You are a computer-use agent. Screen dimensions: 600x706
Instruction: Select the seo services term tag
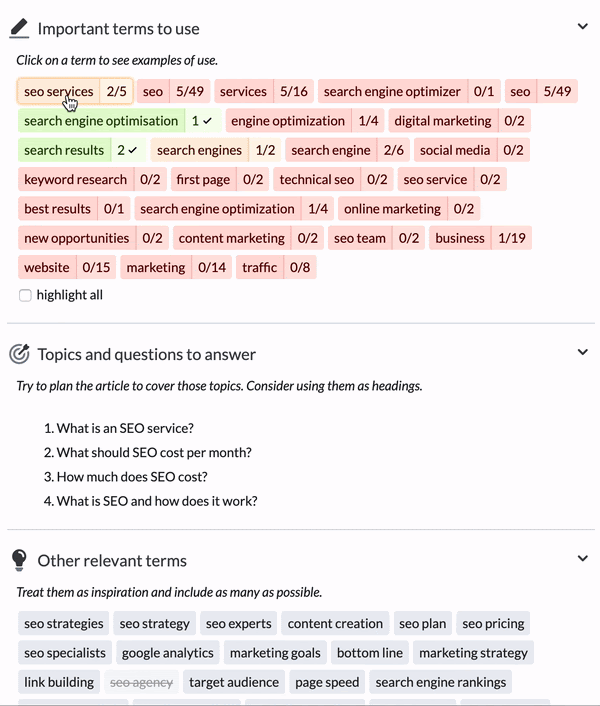click(75, 91)
